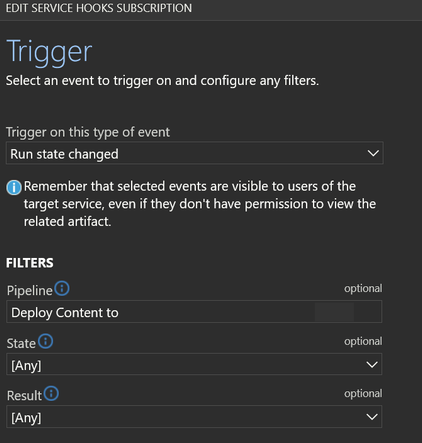This screenshot has height=443, width=422.
Task: Focus the Pipeline 'Deploy Content to' field
Action: point(194,312)
